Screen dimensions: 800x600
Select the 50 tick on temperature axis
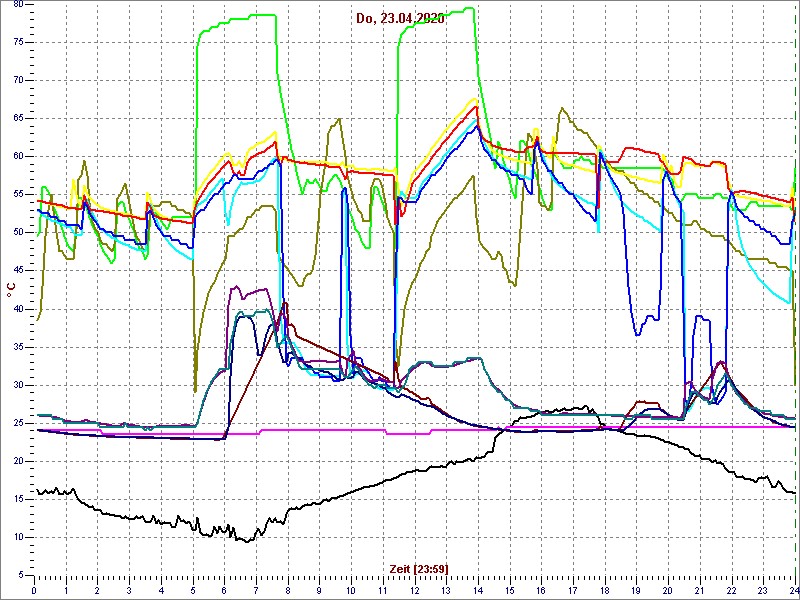pos(18,233)
